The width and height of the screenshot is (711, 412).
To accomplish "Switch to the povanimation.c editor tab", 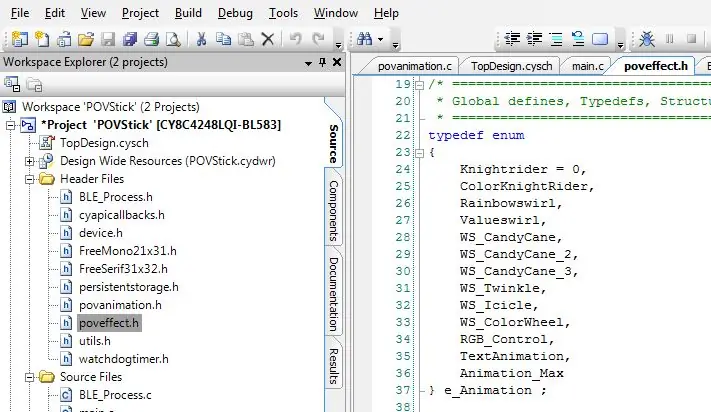I will coord(414,66).
